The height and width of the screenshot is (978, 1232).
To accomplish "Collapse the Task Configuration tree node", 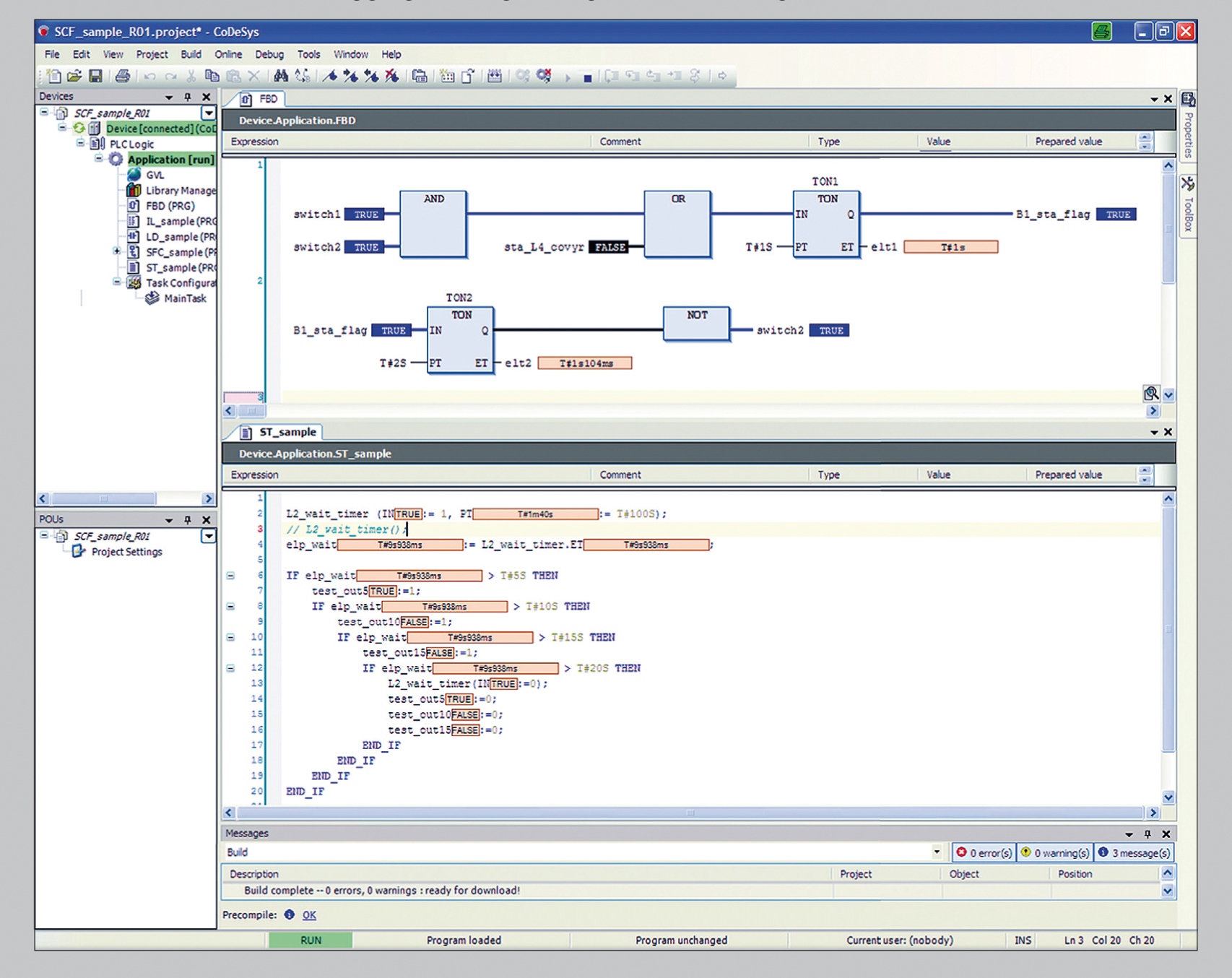I will coord(116,282).
